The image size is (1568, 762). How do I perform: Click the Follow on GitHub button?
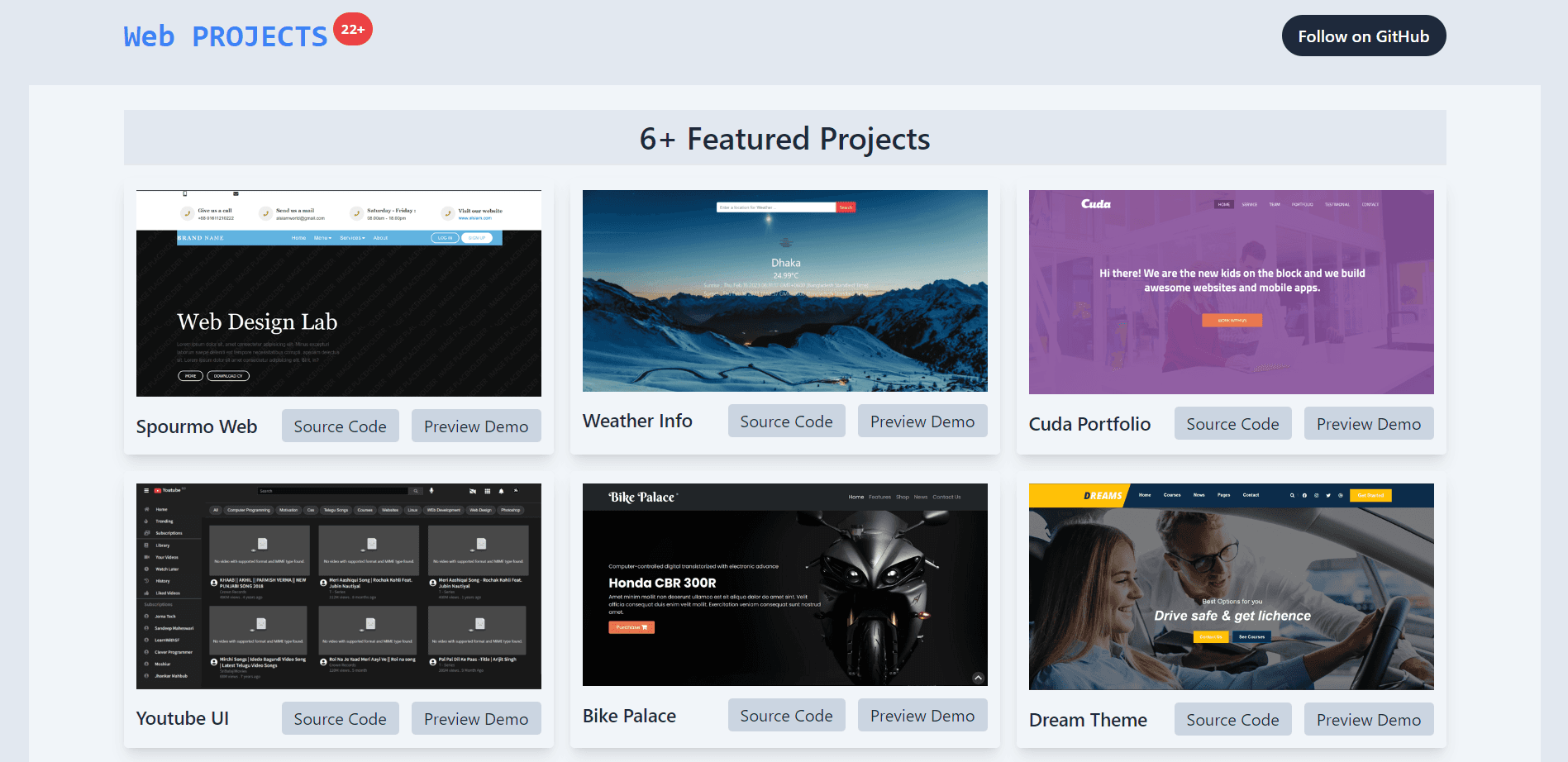(x=1363, y=36)
